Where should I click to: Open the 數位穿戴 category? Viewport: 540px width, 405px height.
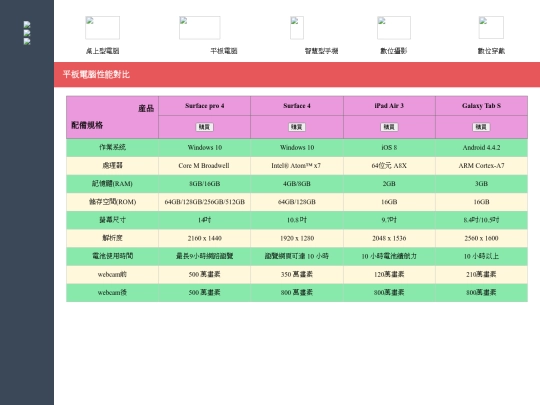(491, 51)
